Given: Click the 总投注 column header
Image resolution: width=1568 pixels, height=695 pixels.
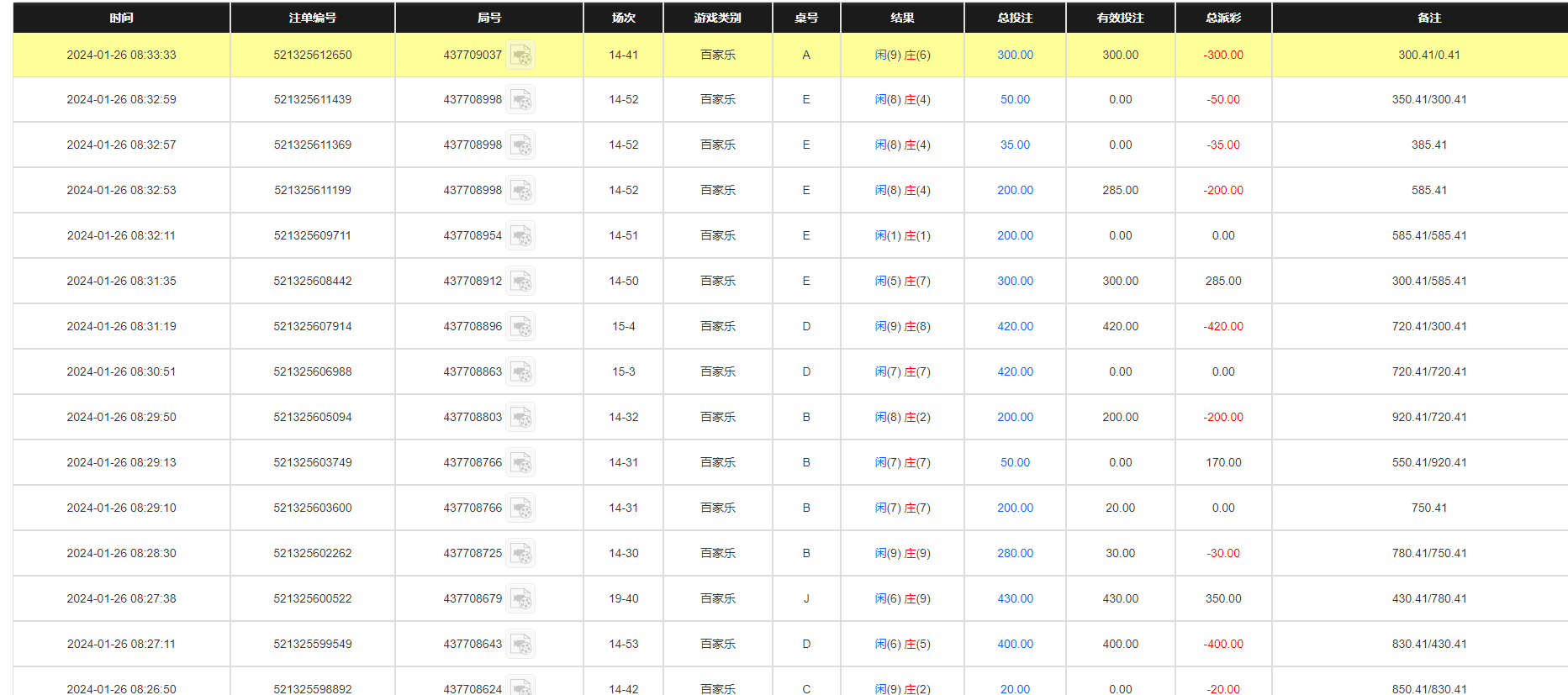Looking at the screenshot, I should click(1015, 18).
